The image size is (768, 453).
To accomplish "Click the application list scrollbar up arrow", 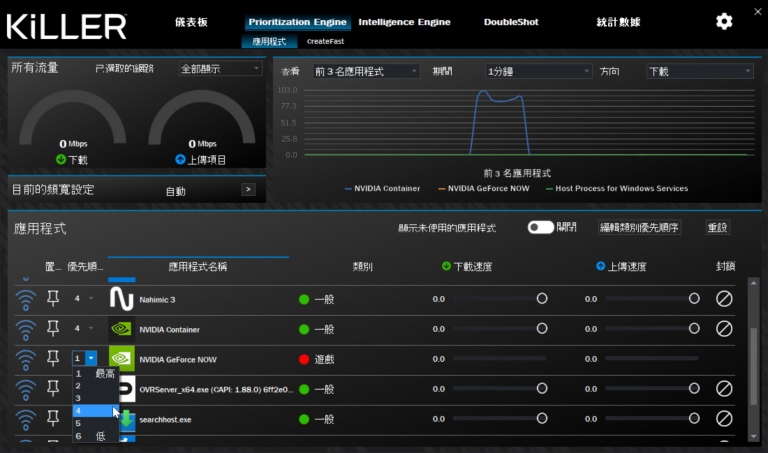I will click(753, 283).
